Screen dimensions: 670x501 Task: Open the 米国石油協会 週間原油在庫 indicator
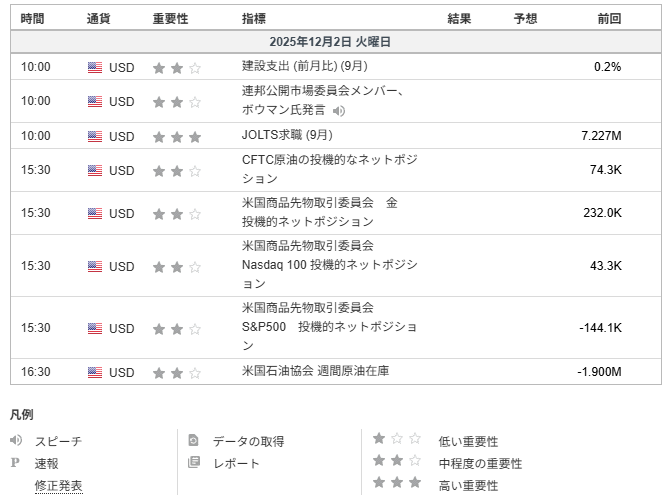[315, 372]
